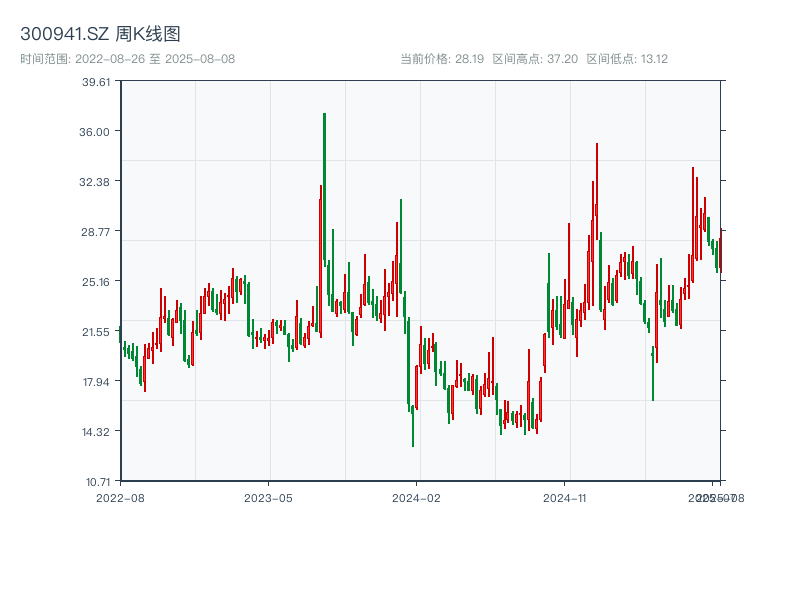Click the 10.71 y-axis label
The image size is (800, 600).
pyautogui.click(x=98, y=482)
